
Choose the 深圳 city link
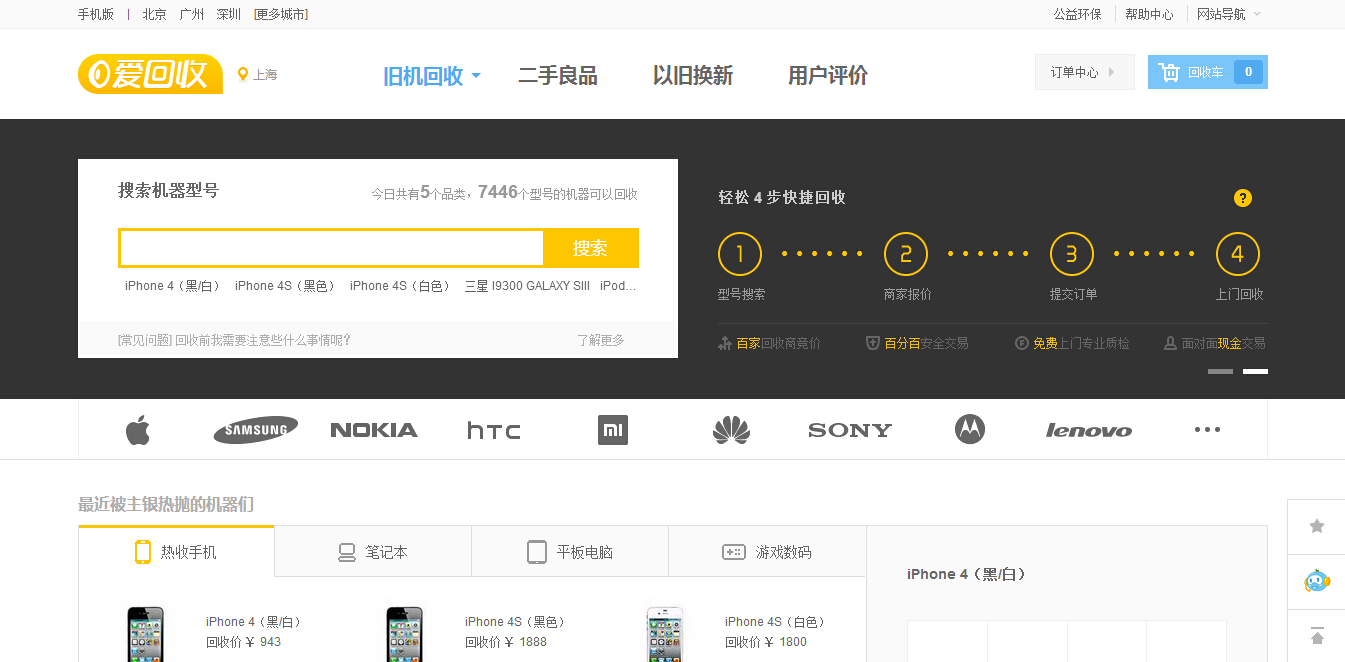click(229, 14)
